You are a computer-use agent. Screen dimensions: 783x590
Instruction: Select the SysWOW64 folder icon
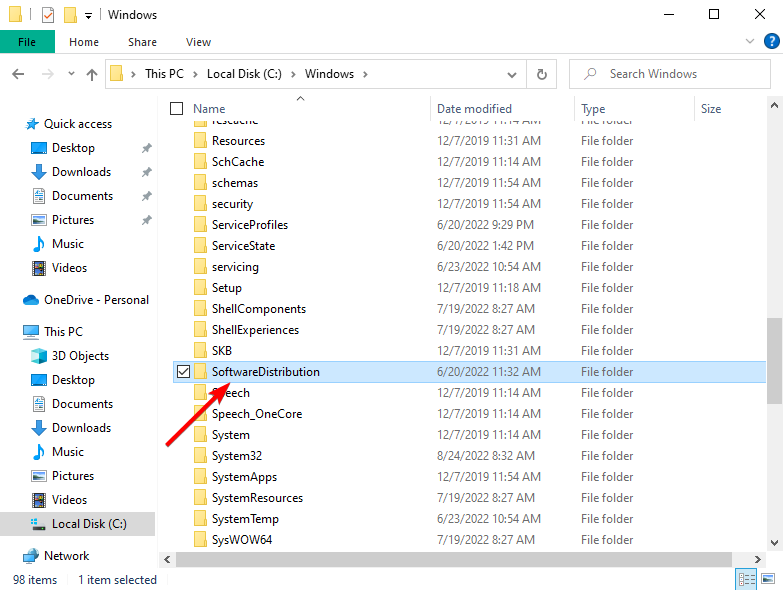200,540
